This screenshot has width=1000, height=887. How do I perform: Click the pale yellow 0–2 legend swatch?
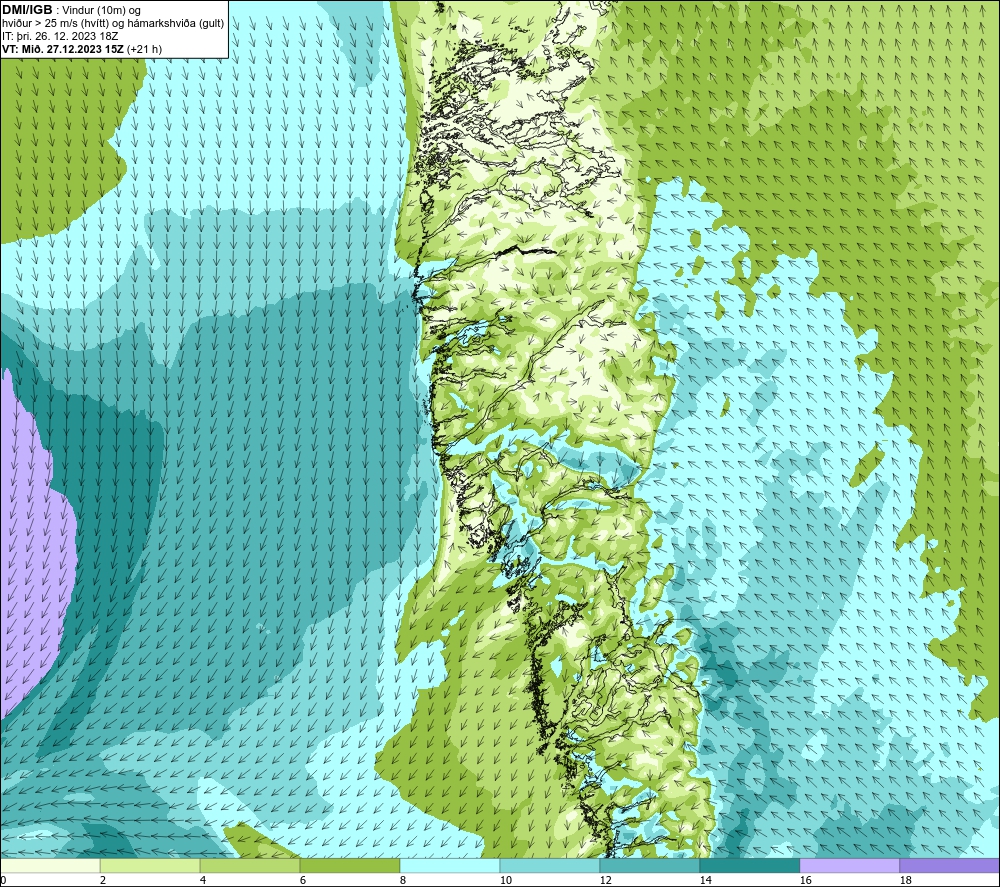pyautogui.click(x=50, y=865)
